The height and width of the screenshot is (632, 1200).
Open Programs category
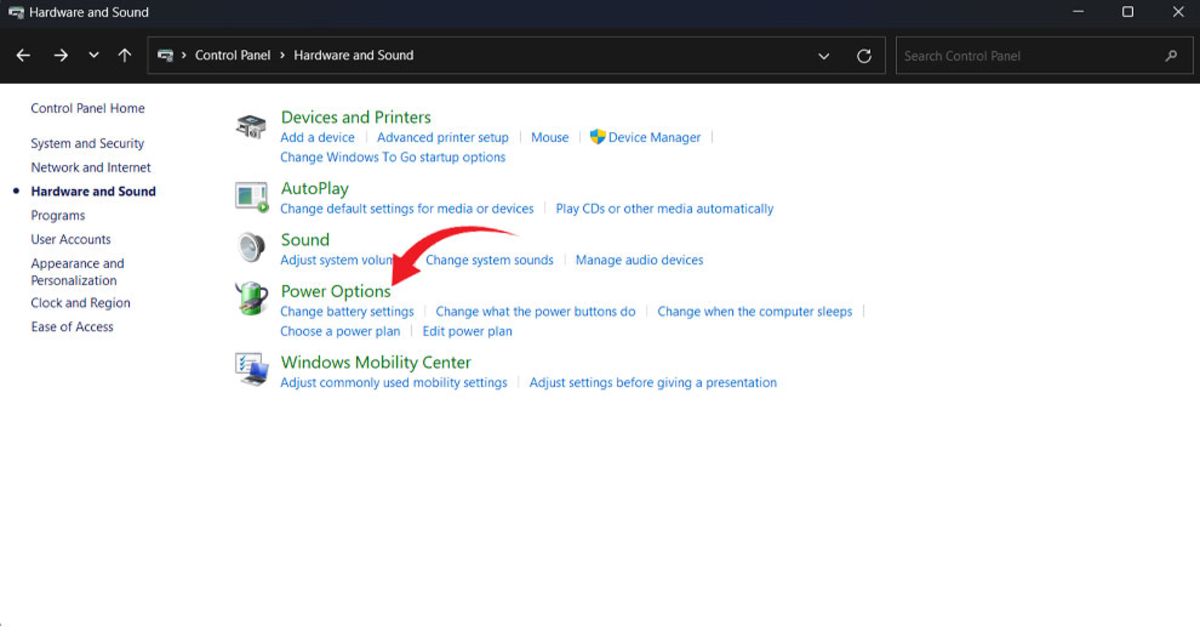(58, 216)
